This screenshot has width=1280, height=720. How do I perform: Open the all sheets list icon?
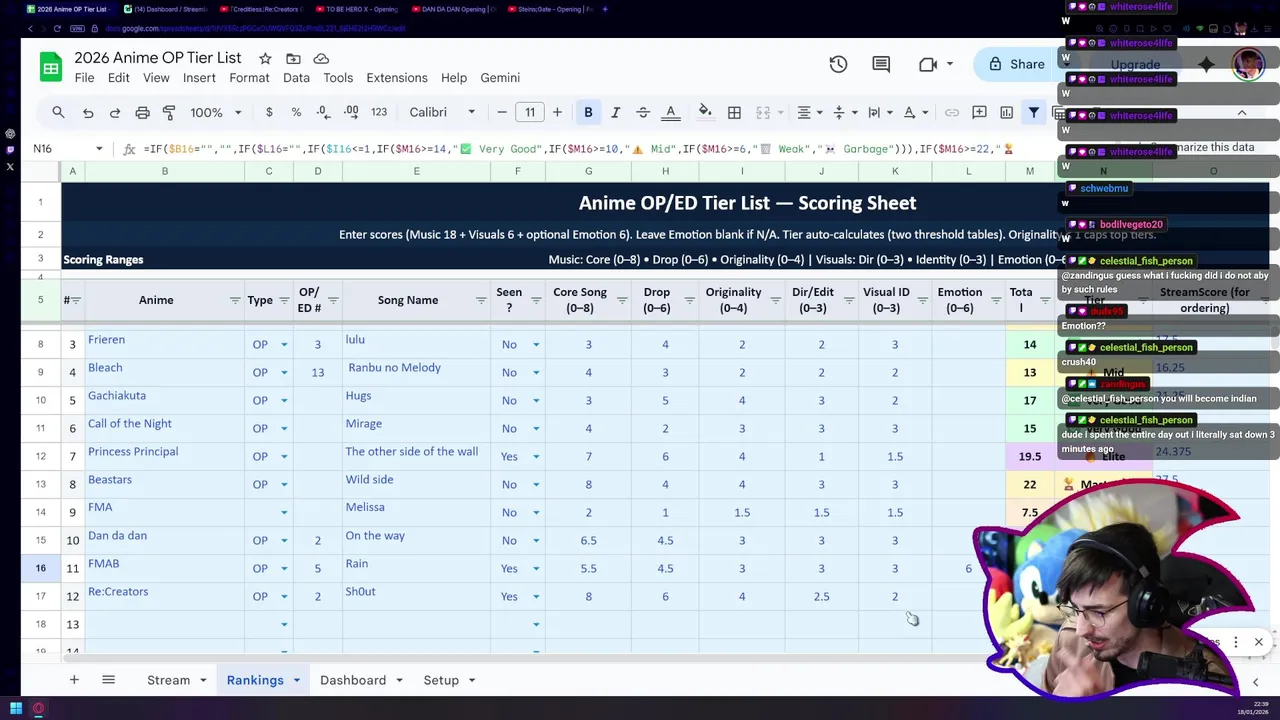coord(108,680)
